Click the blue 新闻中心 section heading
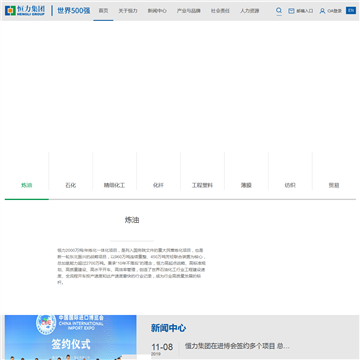Screen dimensions: 360x360 [168, 328]
